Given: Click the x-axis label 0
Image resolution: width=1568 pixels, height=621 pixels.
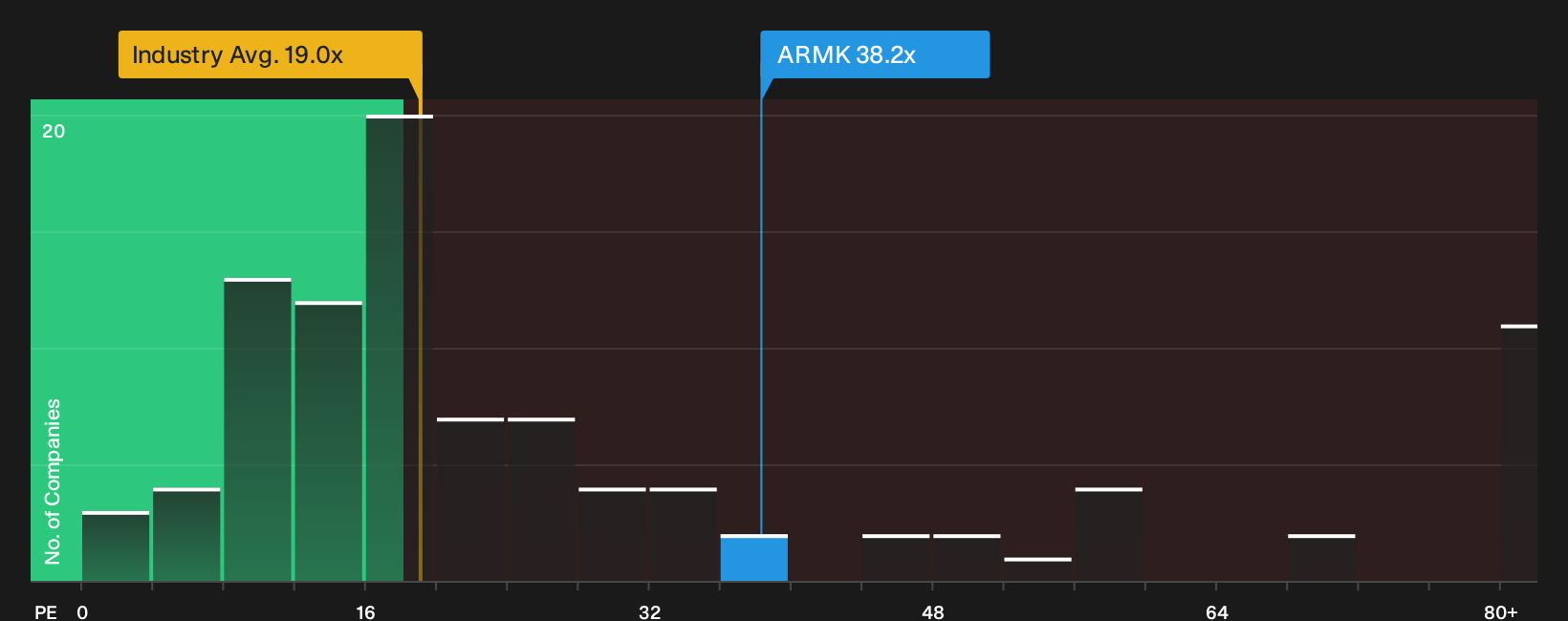Looking at the screenshot, I should pos(82,611).
